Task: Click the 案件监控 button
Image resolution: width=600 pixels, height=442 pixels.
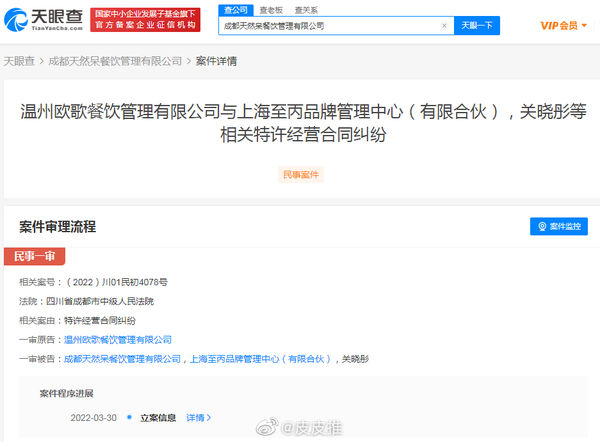Action: [x=558, y=227]
